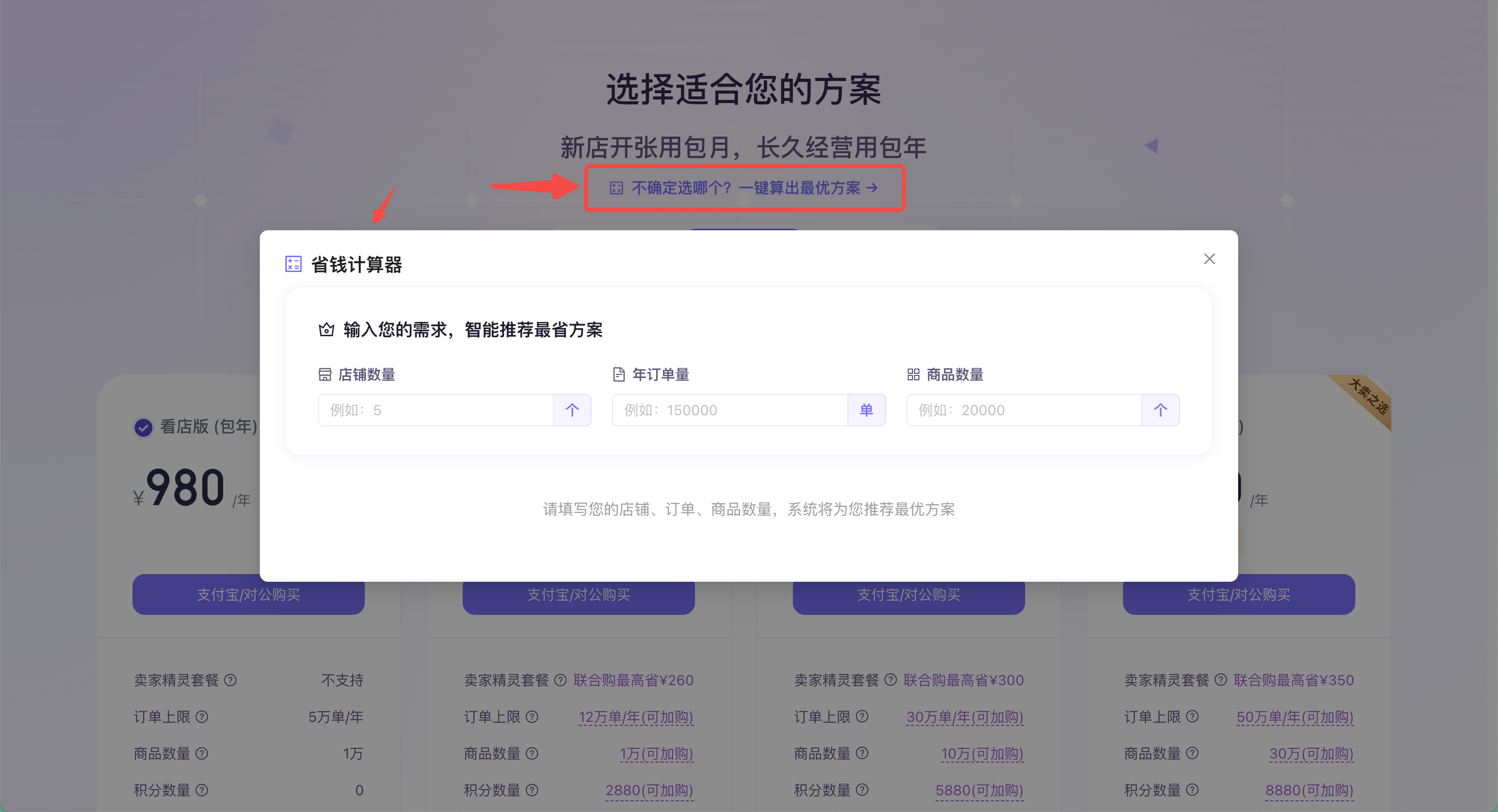Click the 12万单/年(可加购) link
The height and width of the screenshot is (812, 1498).
click(x=636, y=717)
